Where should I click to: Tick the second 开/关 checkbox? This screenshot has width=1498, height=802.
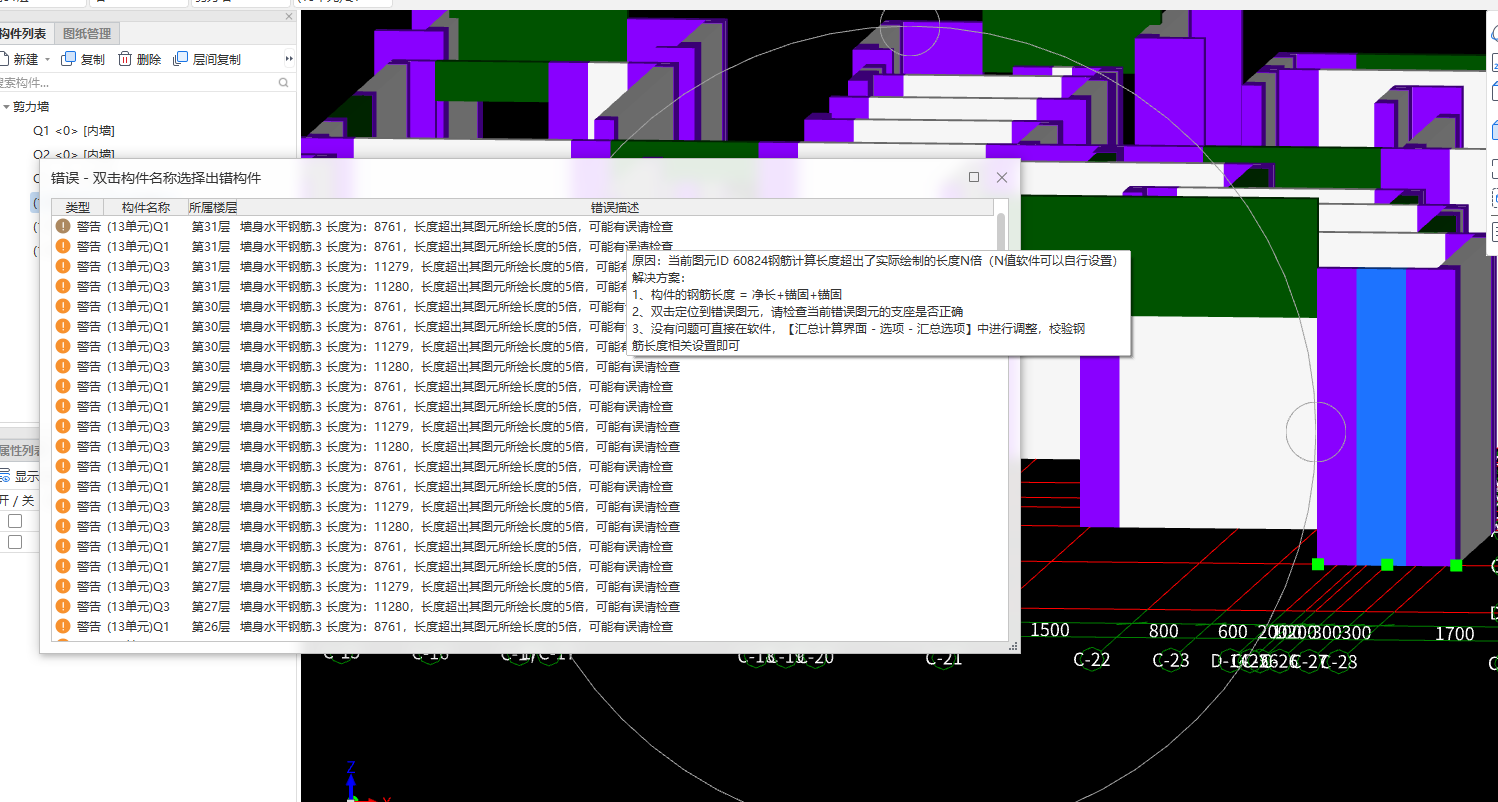(15, 542)
